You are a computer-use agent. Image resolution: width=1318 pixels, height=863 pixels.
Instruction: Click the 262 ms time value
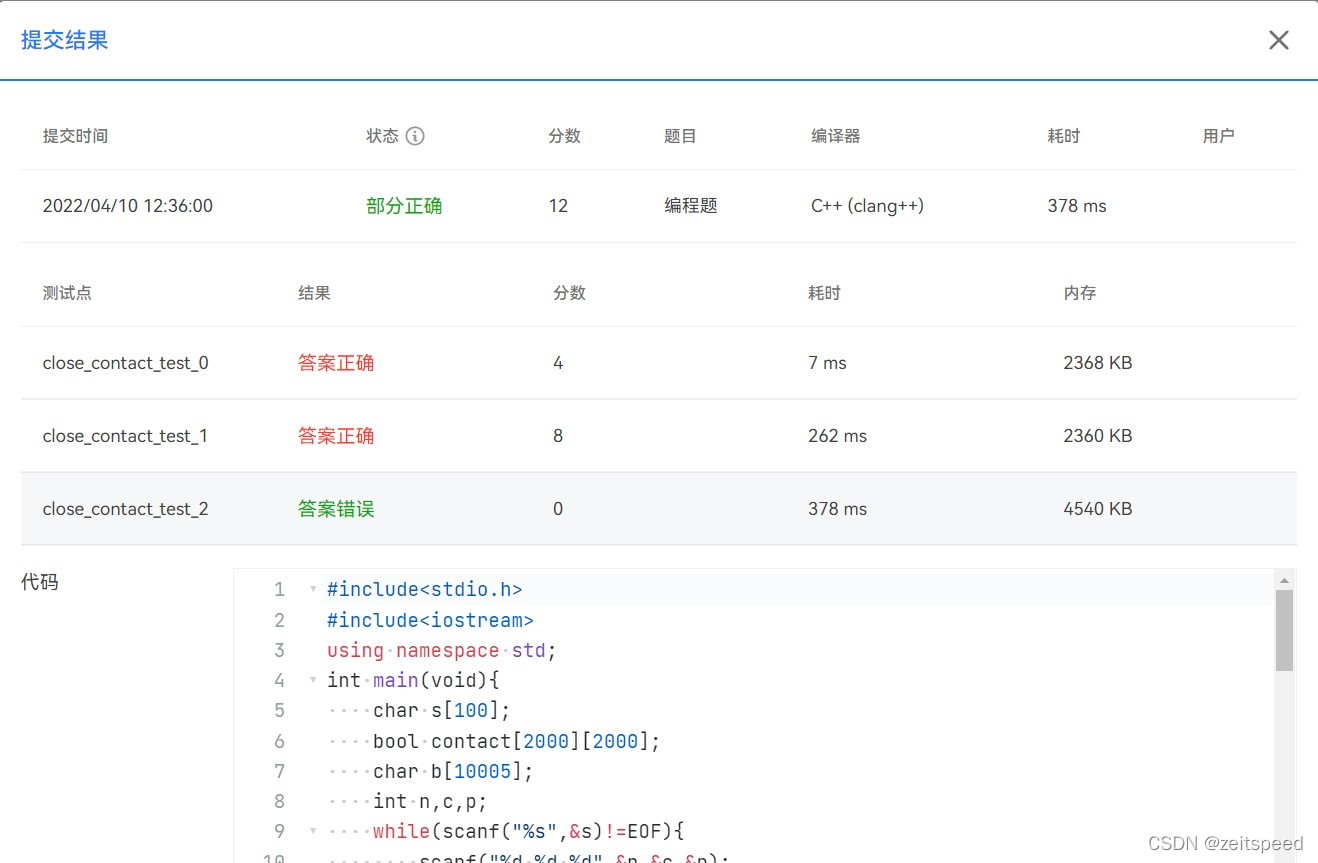(837, 436)
